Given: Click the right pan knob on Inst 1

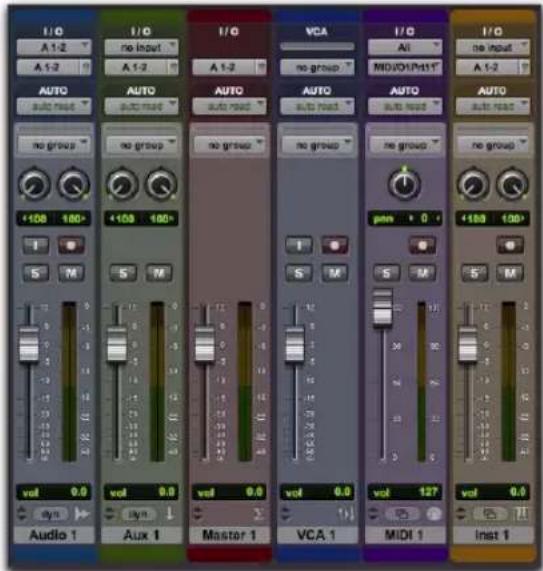Looking at the screenshot, I should pos(513,184).
